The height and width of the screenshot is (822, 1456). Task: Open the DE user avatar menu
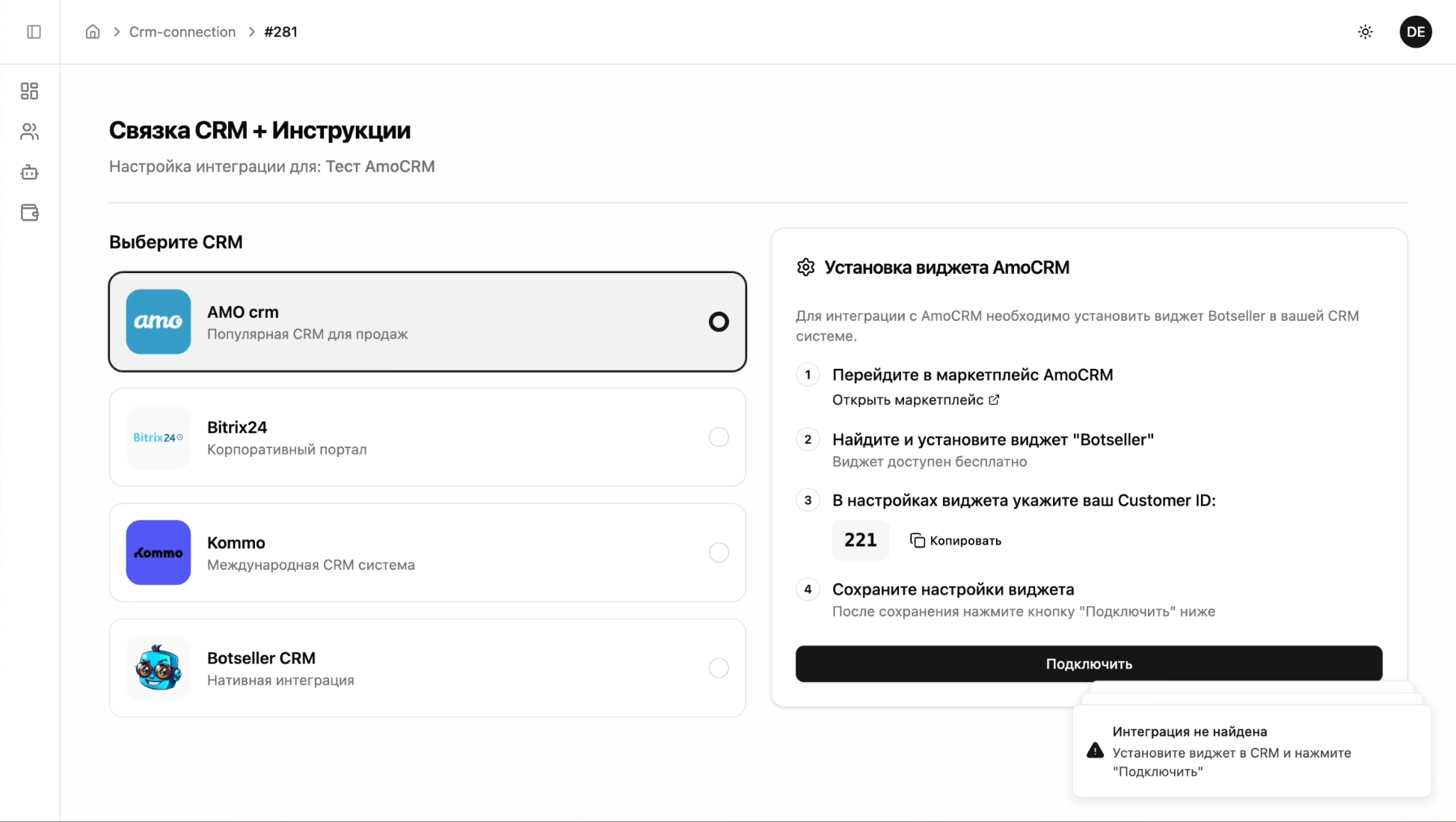[1415, 32]
